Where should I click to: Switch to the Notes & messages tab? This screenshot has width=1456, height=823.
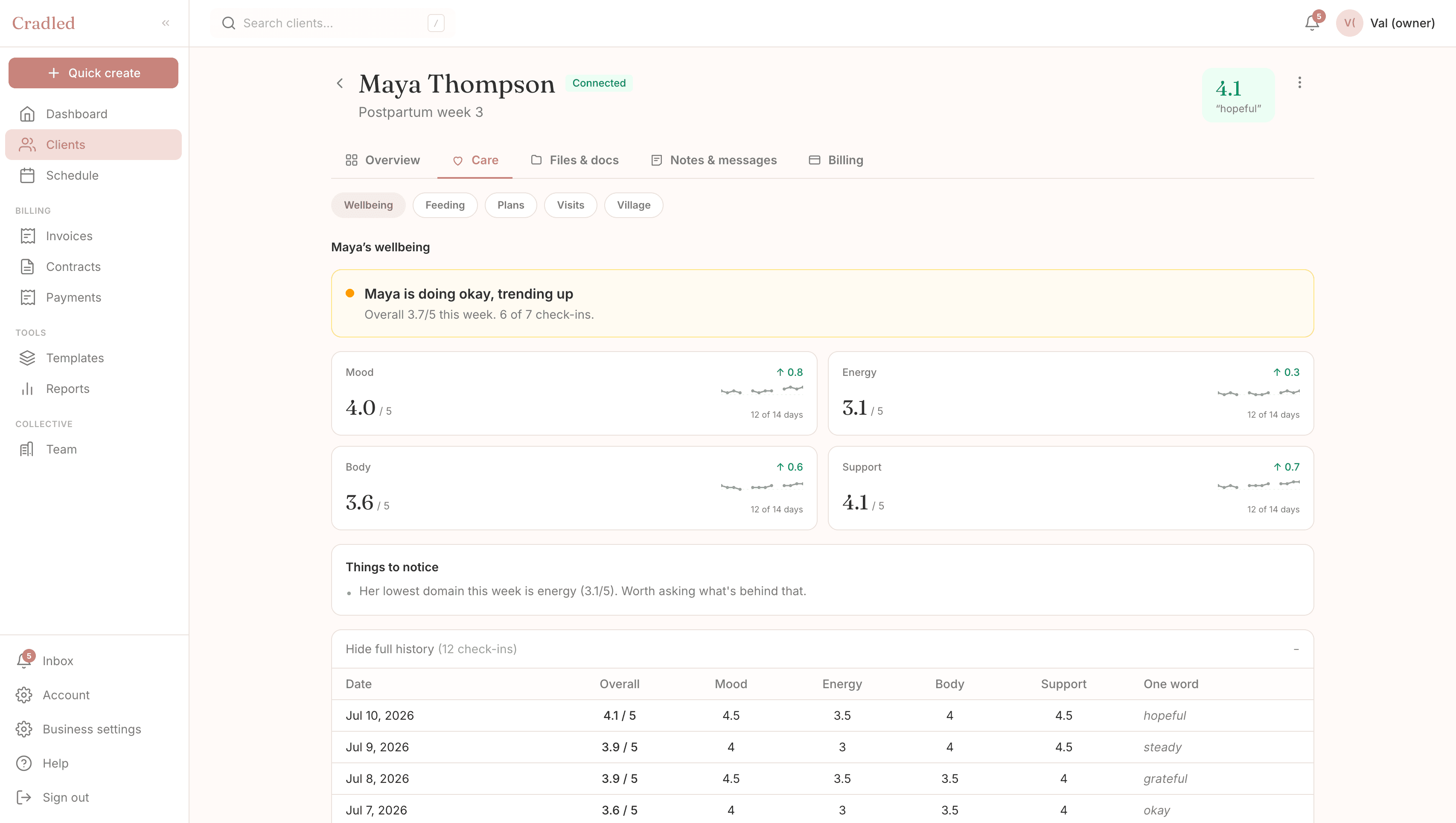point(713,160)
